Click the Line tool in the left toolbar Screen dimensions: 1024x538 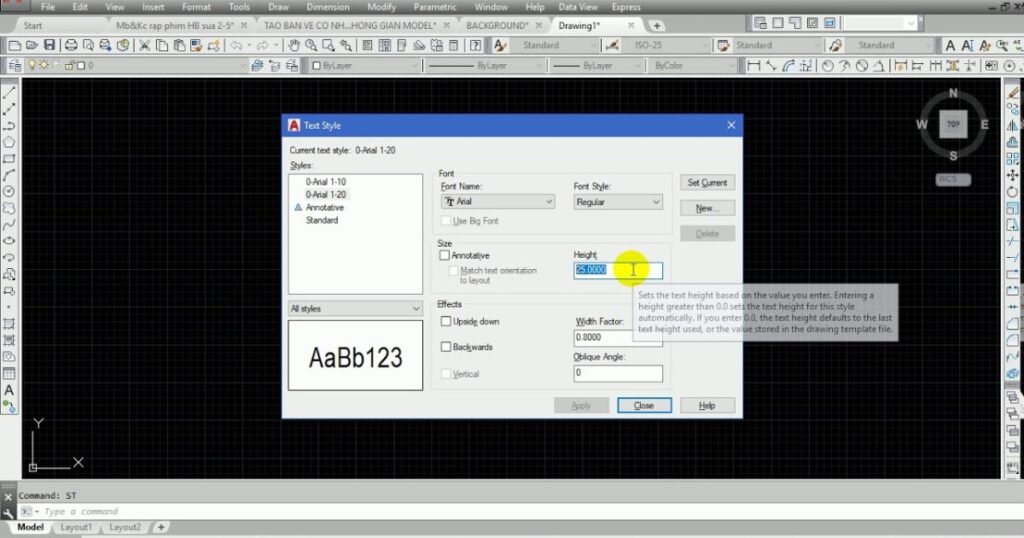(9, 93)
